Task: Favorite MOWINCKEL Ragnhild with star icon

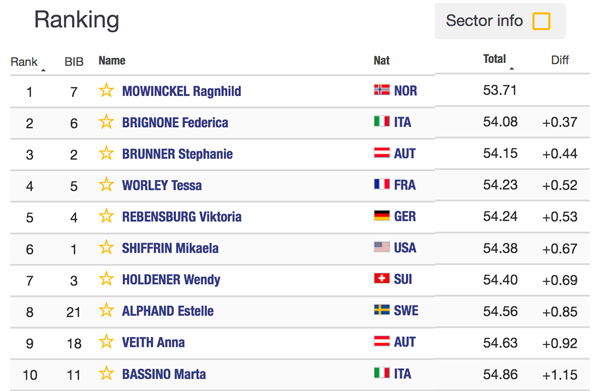Action: click(x=106, y=91)
